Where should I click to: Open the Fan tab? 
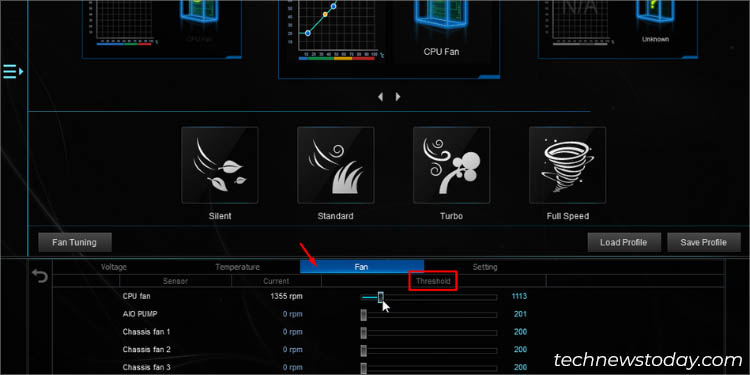pos(362,267)
